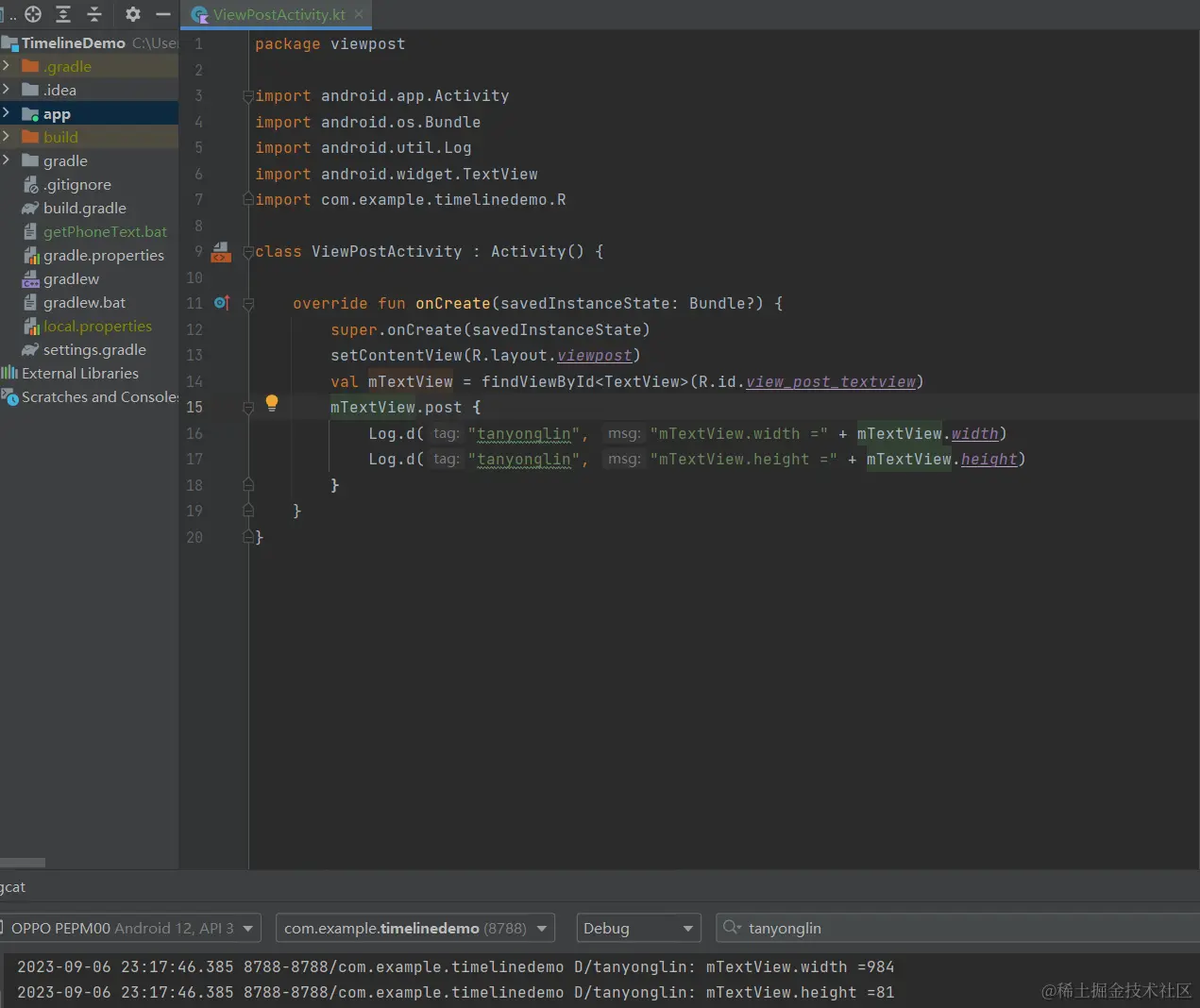Select the ViewPostActivity.kt editor tab
This screenshot has height=1008, width=1200.
pos(278,14)
